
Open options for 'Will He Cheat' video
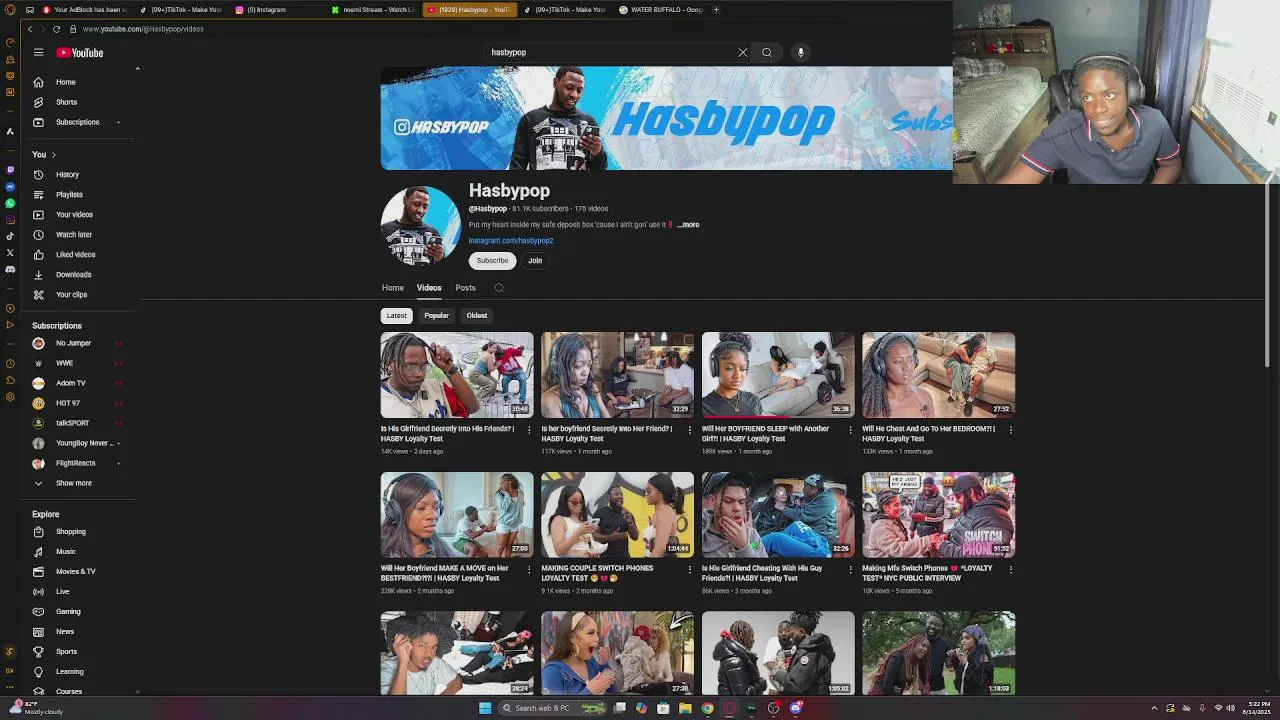[1010, 430]
